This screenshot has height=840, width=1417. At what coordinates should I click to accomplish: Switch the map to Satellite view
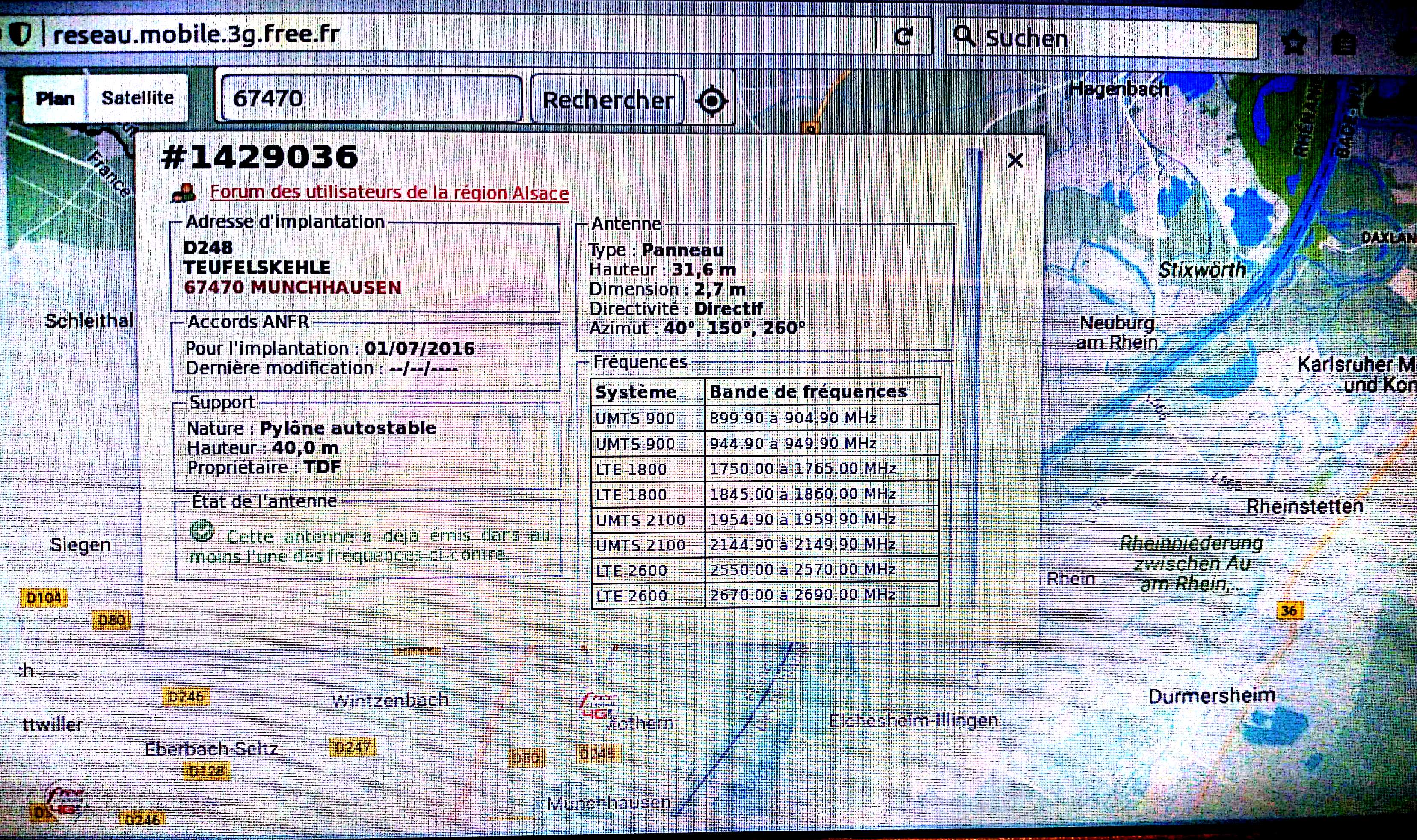click(138, 98)
